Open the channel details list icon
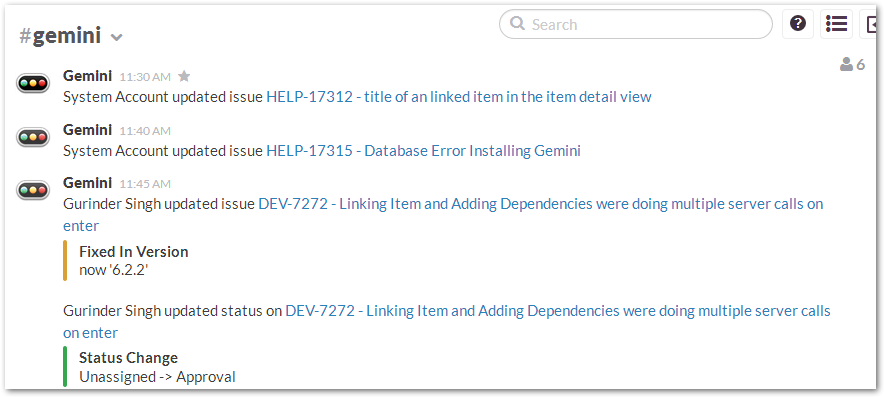This screenshot has height=398, width=885. click(836, 24)
